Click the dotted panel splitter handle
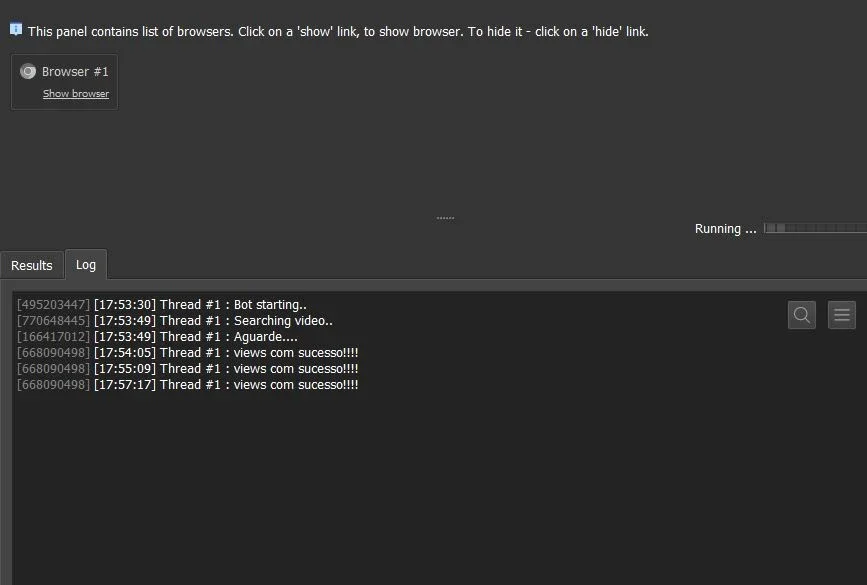Image resolution: width=867 pixels, height=585 pixels. pyautogui.click(x=445, y=218)
